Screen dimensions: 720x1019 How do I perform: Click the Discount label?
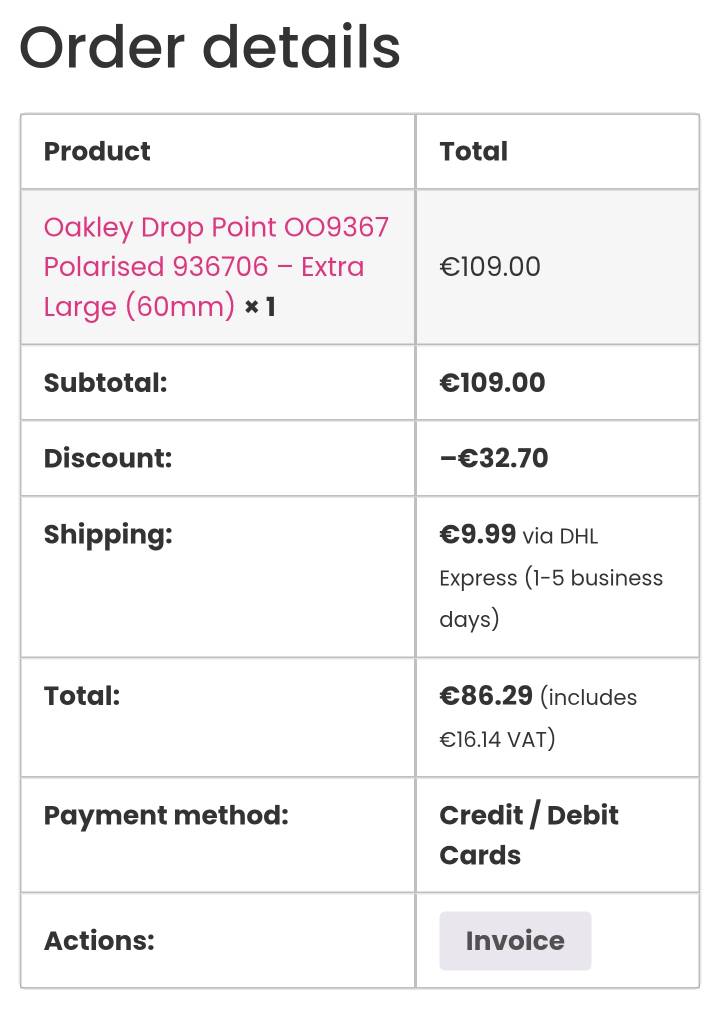point(108,458)
